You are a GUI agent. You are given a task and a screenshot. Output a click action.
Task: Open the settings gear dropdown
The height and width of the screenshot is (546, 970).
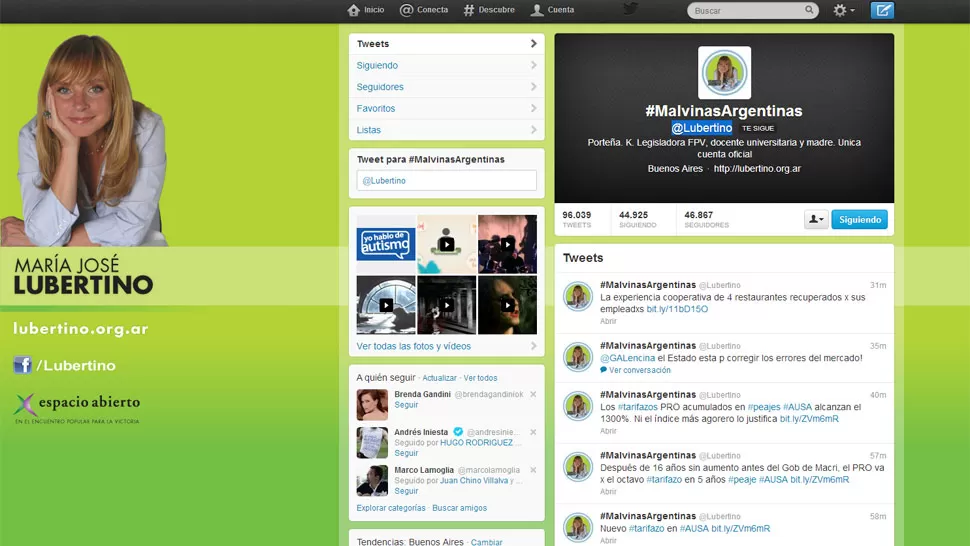843,10
